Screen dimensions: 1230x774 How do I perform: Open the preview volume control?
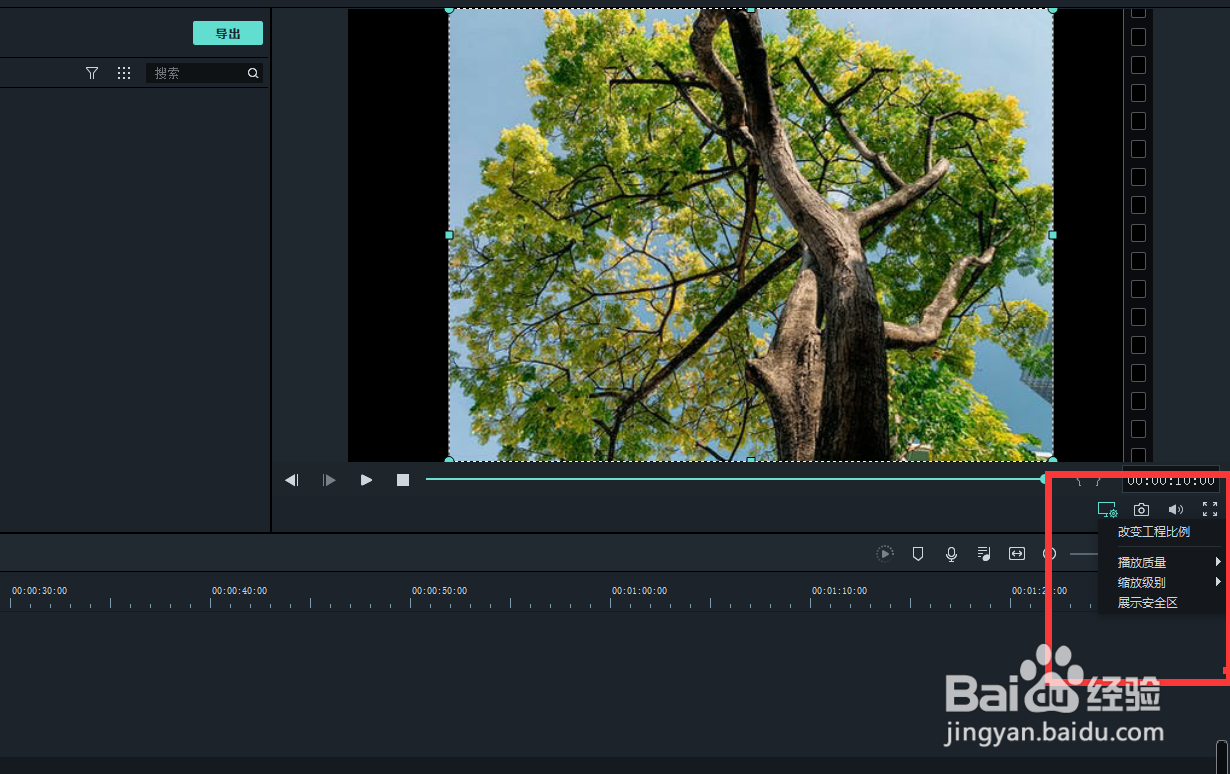point(1176,510)
